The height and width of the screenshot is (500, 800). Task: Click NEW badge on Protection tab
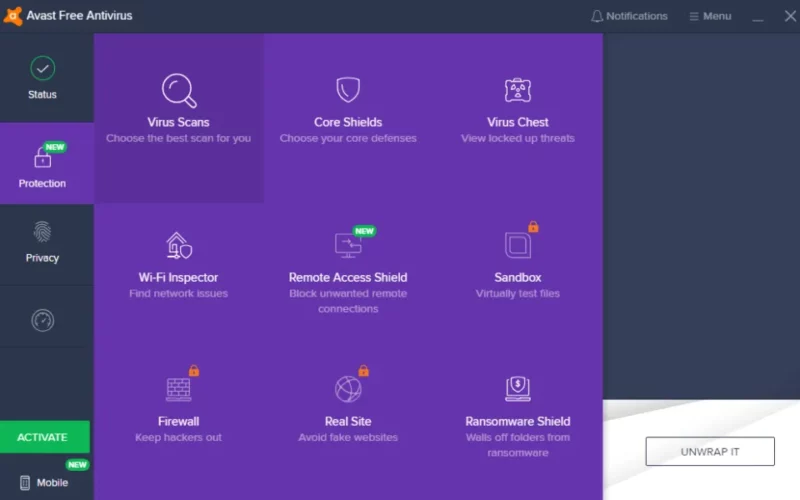55,147
